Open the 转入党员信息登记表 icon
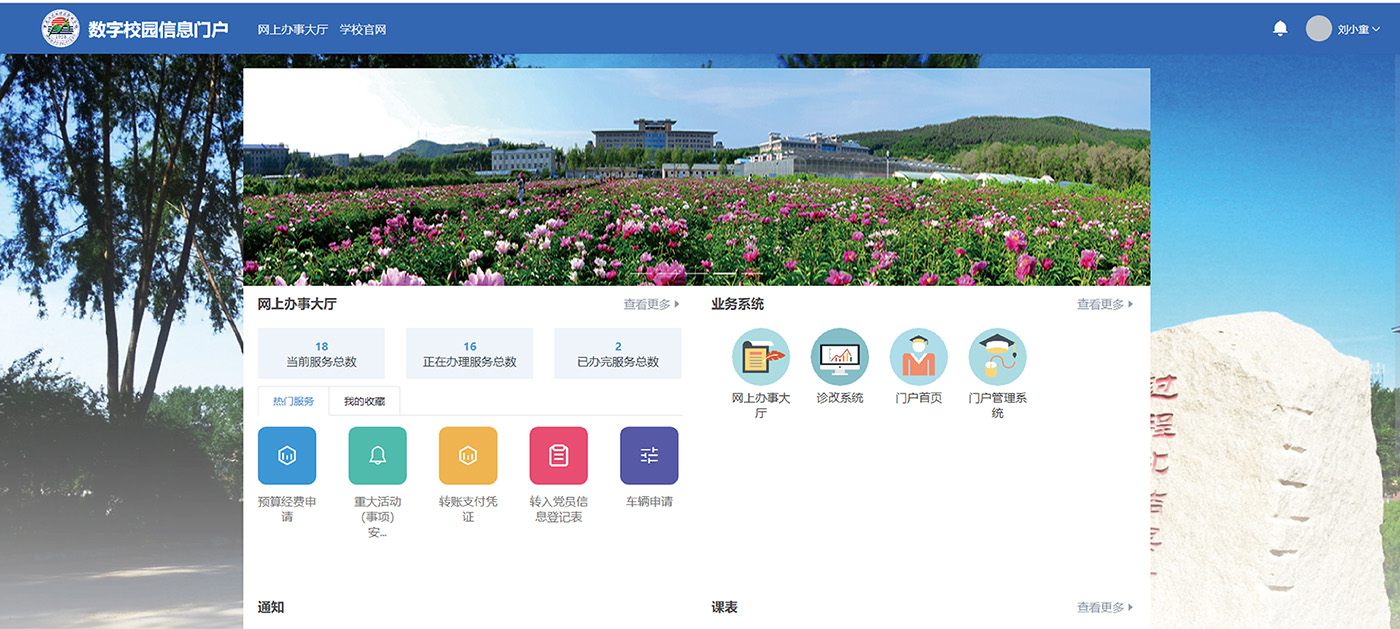This screenshot has height=629, width=1400. click(558, 456)
